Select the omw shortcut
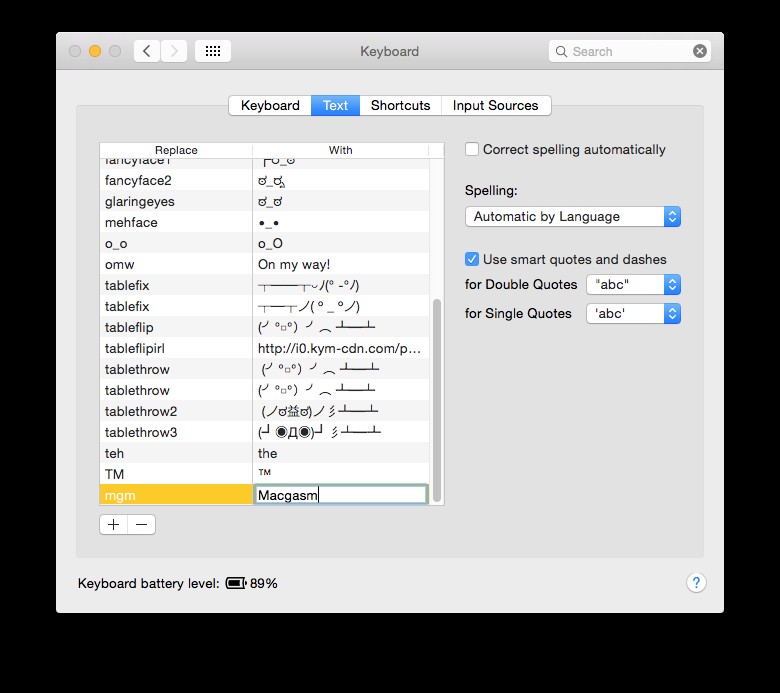This screenshot has width=780, height=693. point(265,264)
